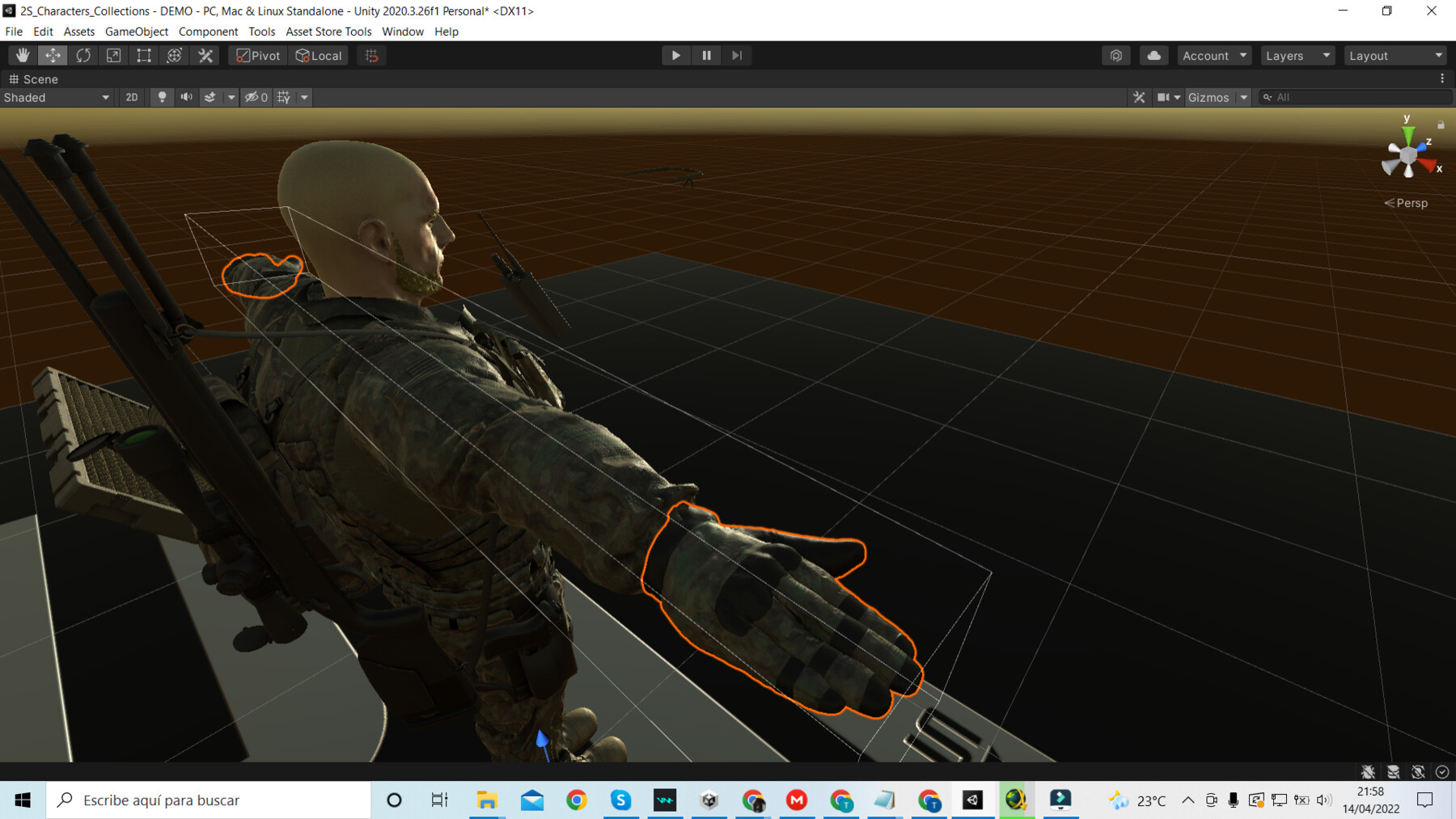1456x819 pixels.
Task: Select the Scale tool
Action: coord(113,56)
